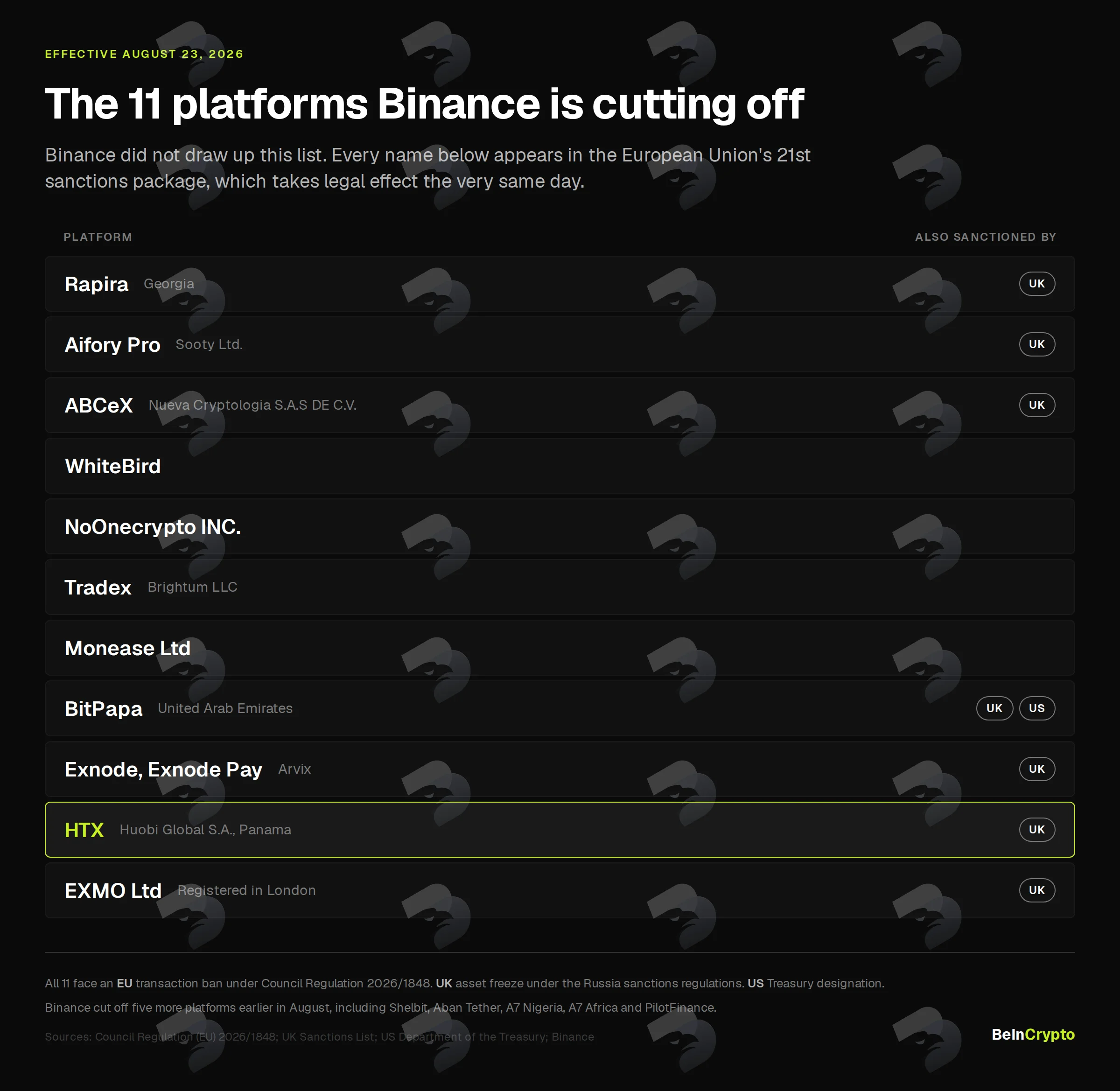Screen dimensions: 1120x1091
Task: Click the ALSO SANCTIONED BY column header
Action: click(x=986, y=237)
